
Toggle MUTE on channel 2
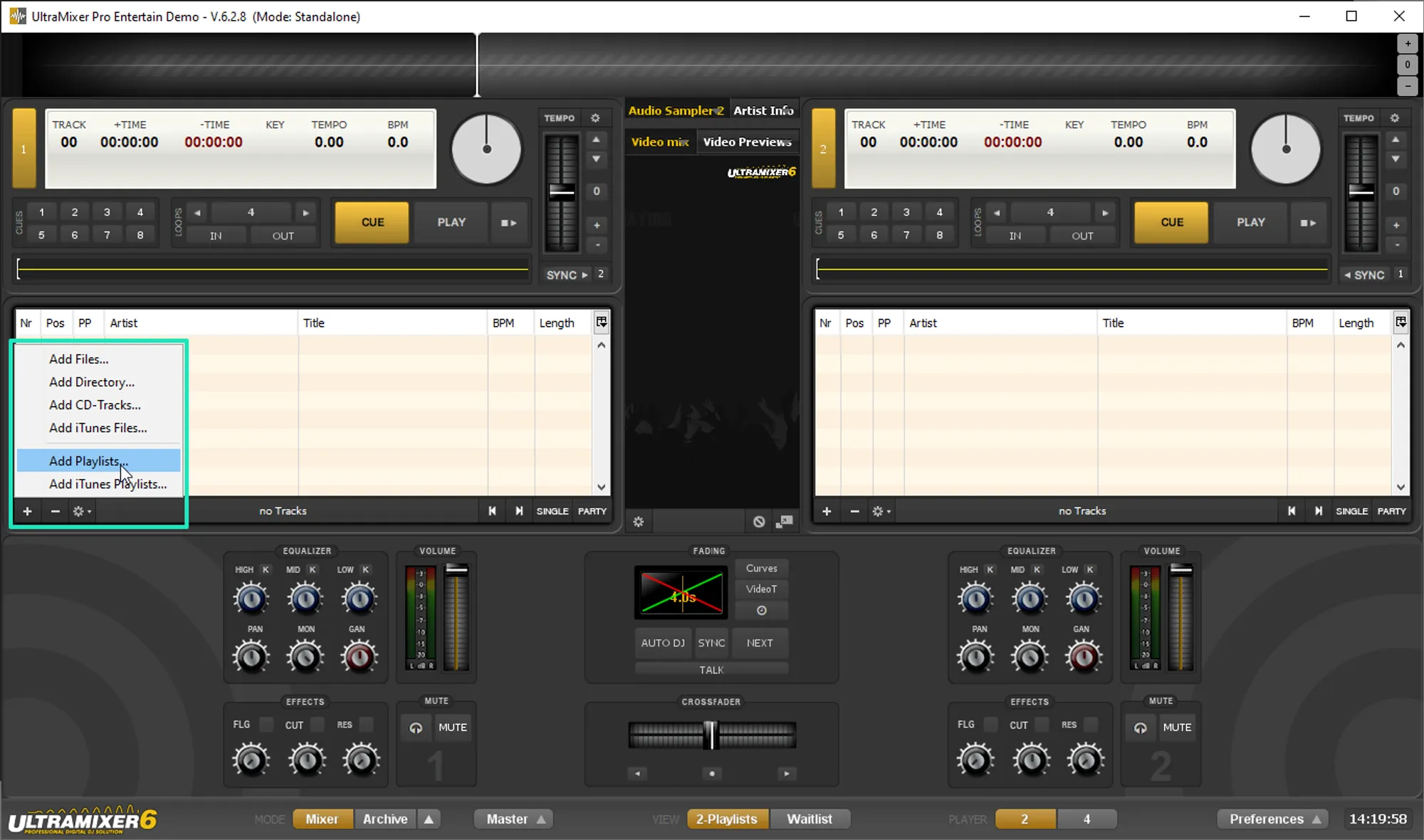[x=1176, y=728]
